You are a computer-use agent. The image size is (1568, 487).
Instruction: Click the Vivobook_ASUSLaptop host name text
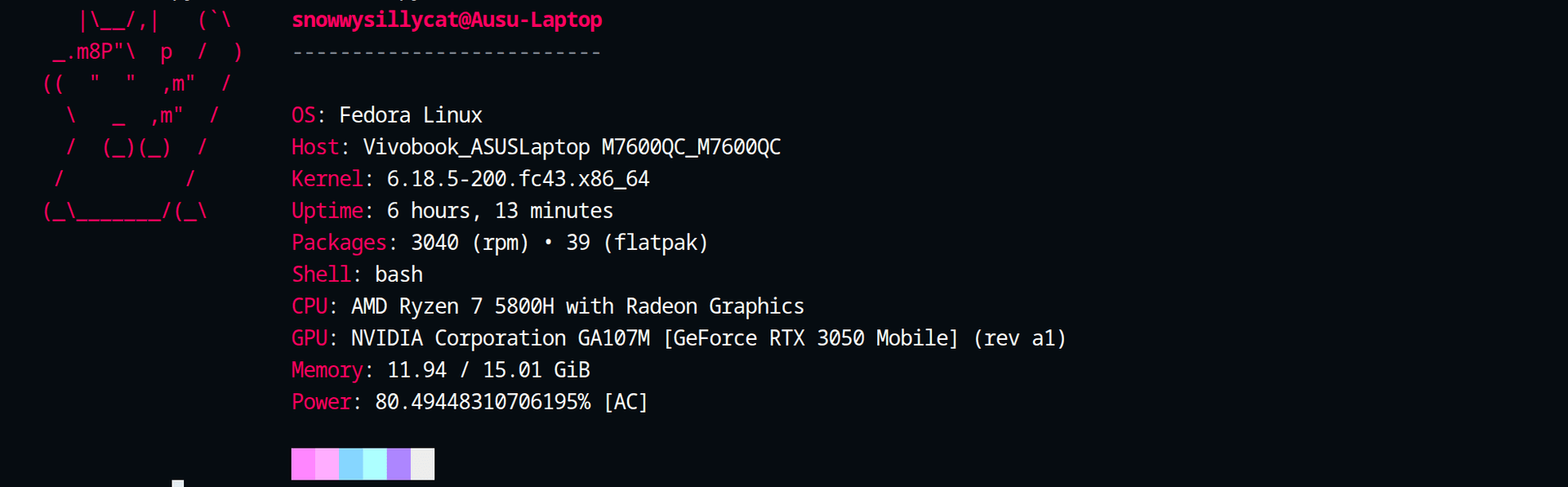point(476,147)
